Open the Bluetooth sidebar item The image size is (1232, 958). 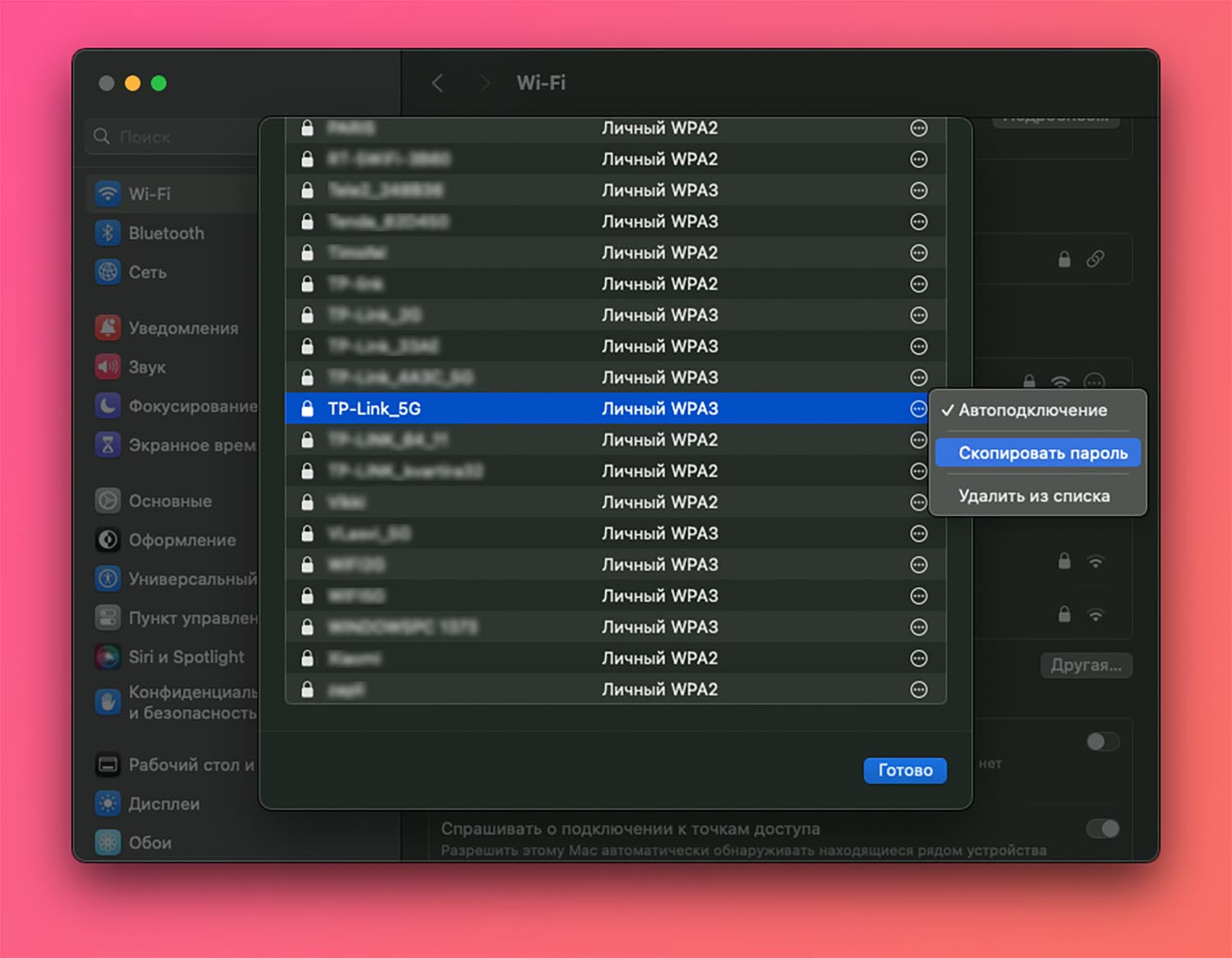tap(165, 233)
